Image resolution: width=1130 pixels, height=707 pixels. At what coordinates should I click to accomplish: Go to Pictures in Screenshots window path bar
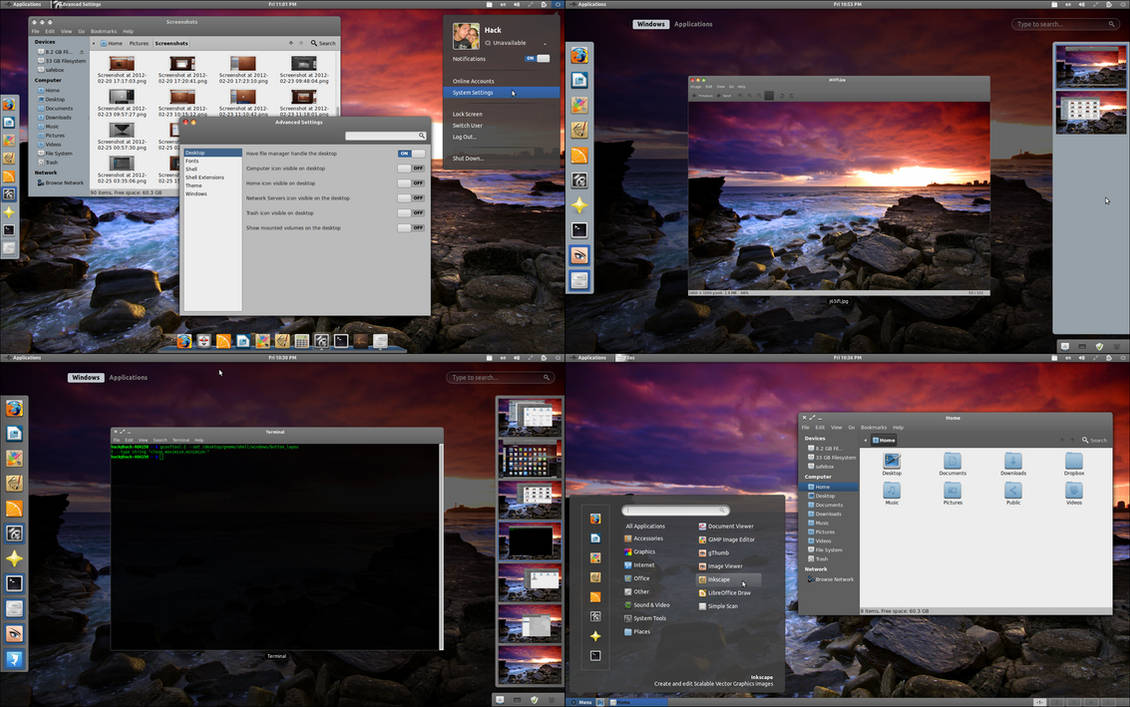tap(138, 43)
